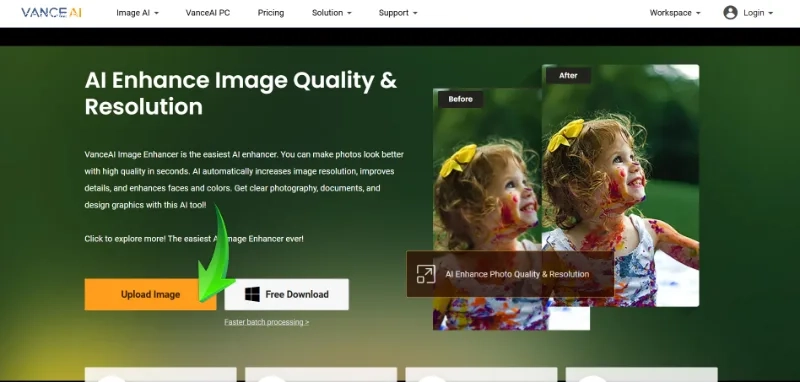Click the Login user avatar icon
This screenshot has width=800, height=382.
pyautogui.click(x=730, y=13)
